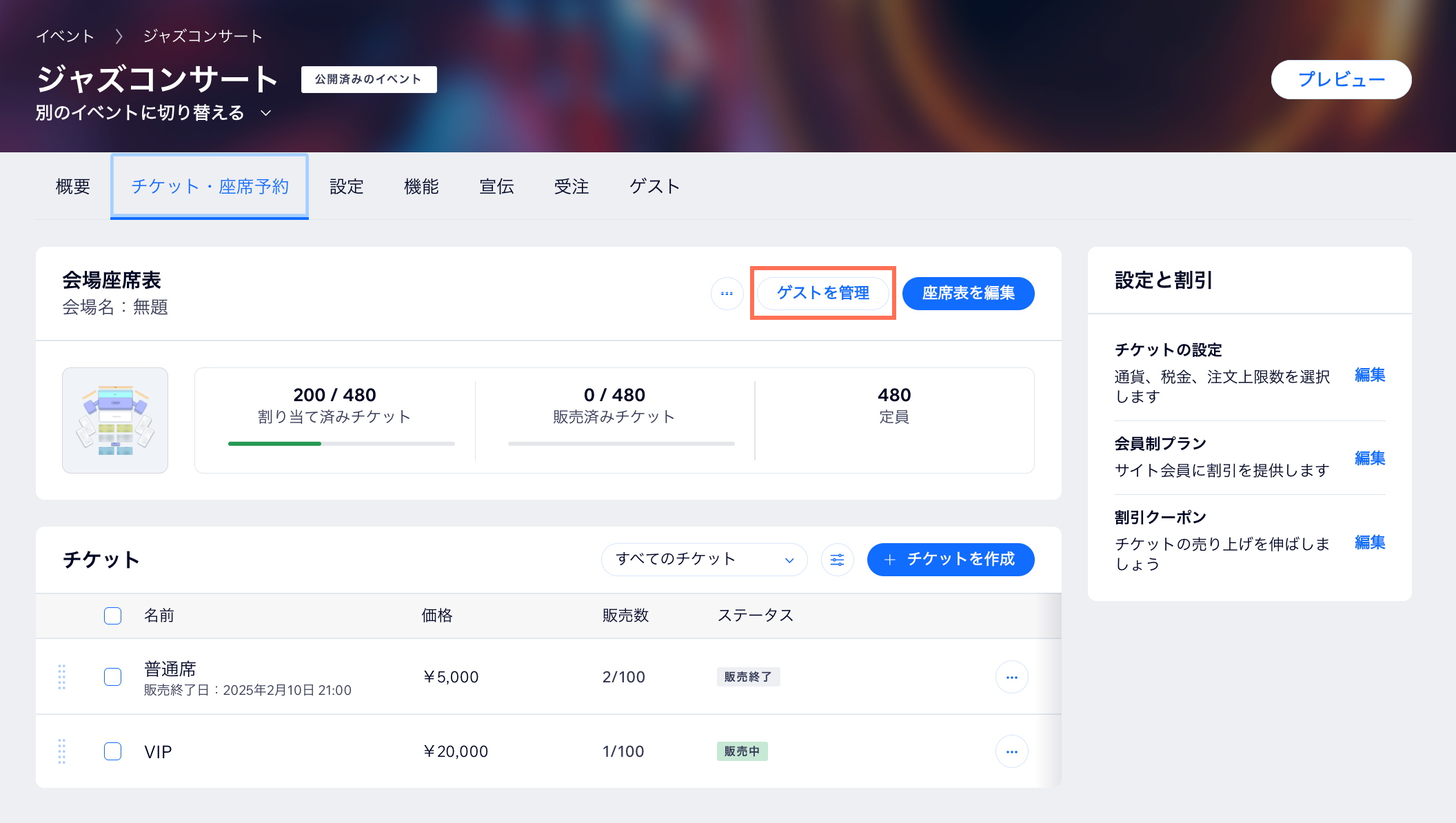Check the select-all checkbox in ticket table
The height and width of the screenshot is (823, 1456).
click(112, 616)
